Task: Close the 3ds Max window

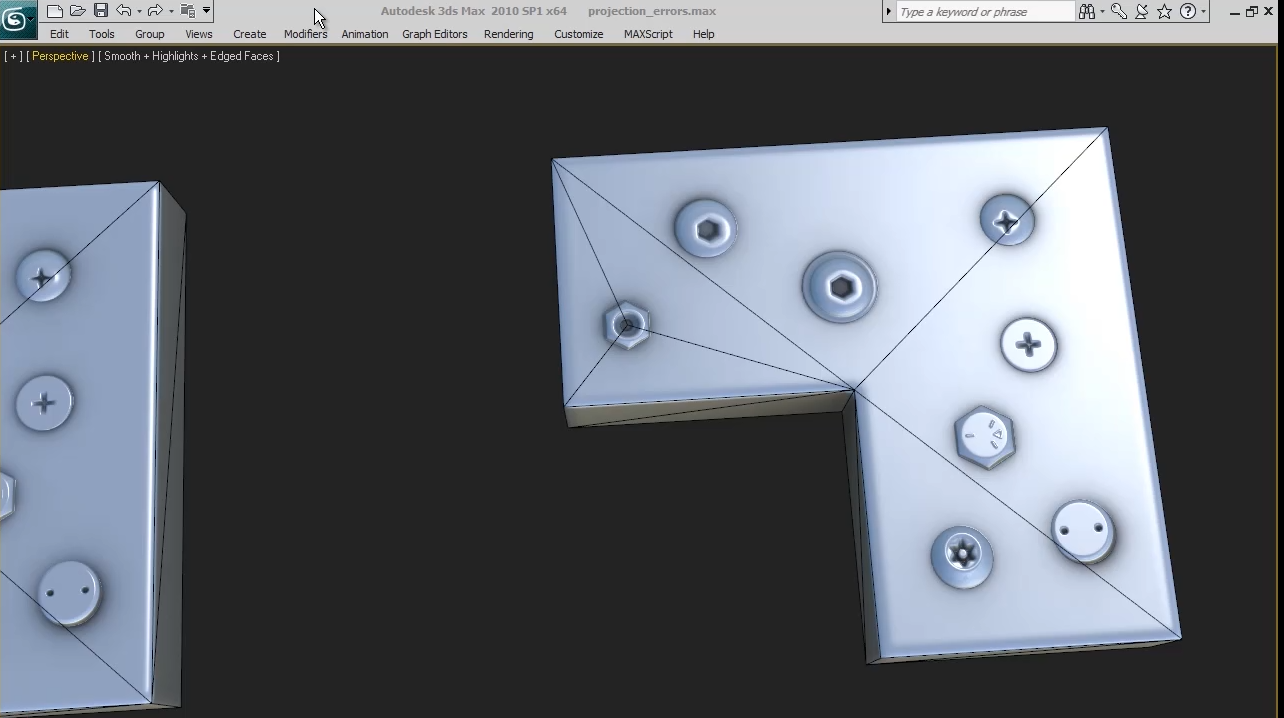Action: pos(1269,12)
